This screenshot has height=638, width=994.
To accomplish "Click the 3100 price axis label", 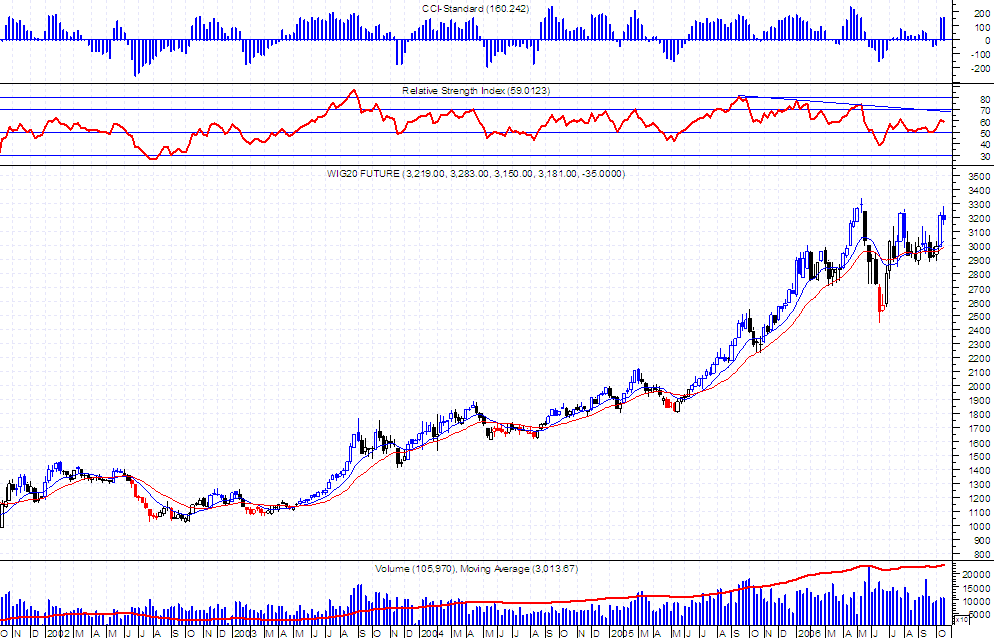I will pos(981,233).
